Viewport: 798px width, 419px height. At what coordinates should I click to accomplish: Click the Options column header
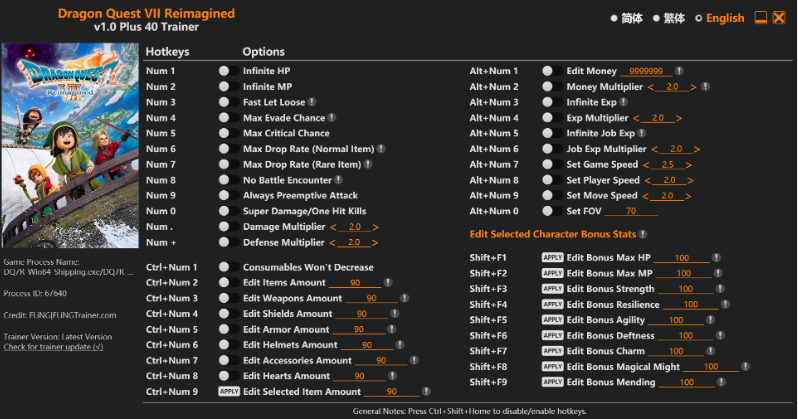click(264, 51)
